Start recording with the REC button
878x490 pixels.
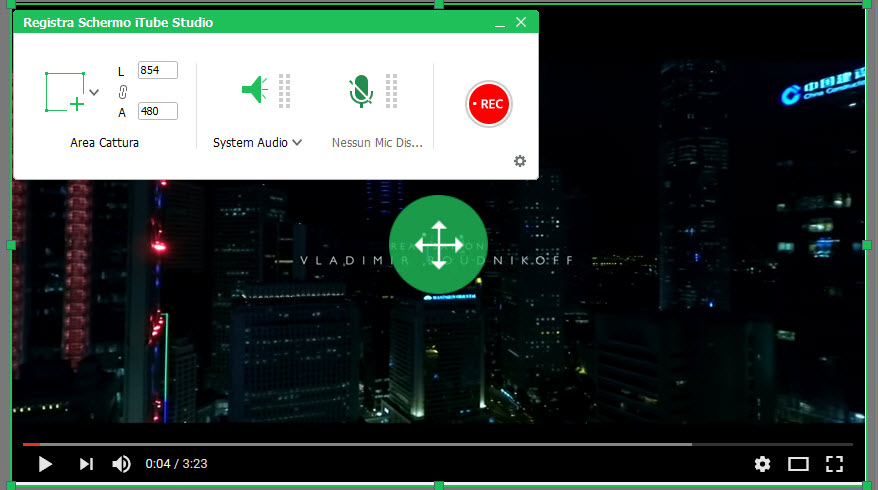[489, 104]
